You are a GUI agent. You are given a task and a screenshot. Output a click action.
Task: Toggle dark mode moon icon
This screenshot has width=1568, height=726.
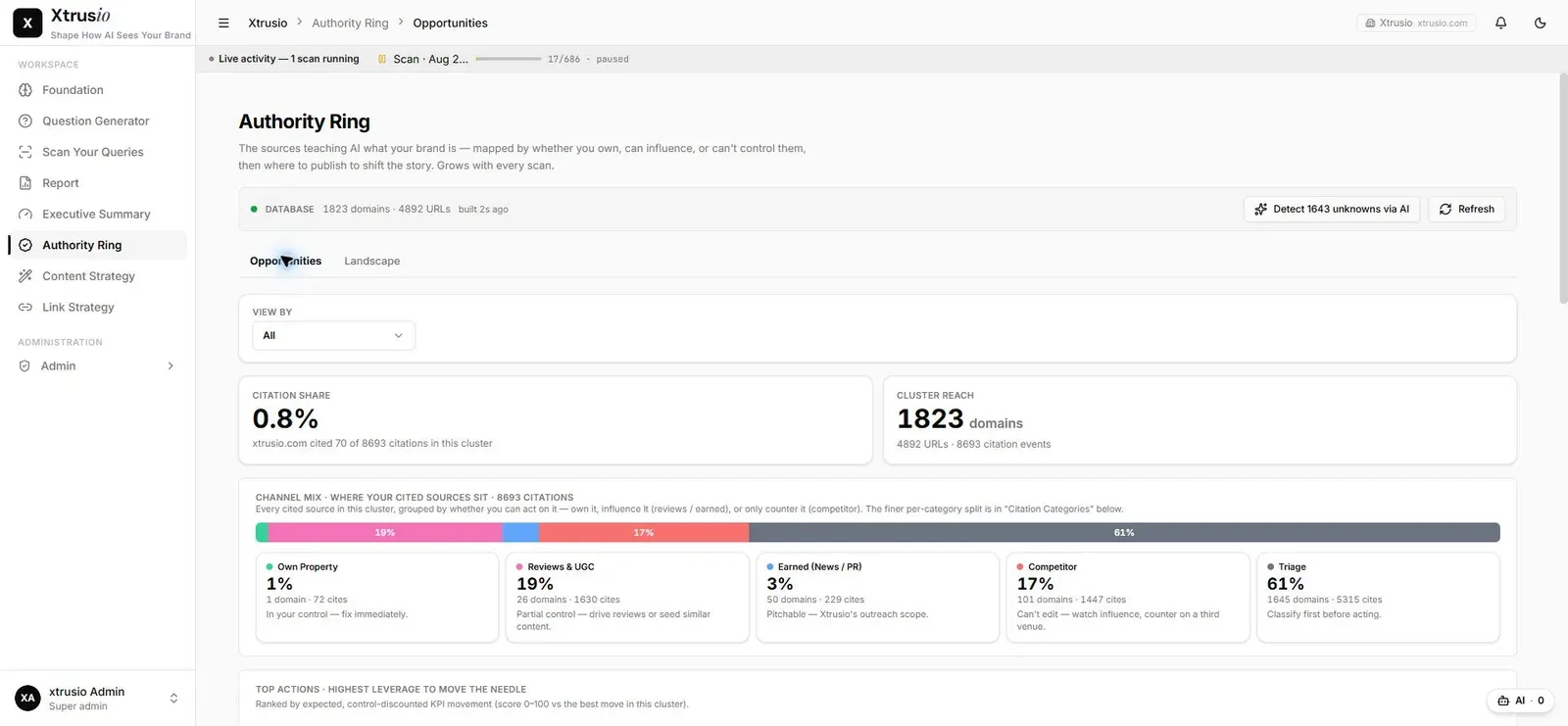pos(1540,24)
